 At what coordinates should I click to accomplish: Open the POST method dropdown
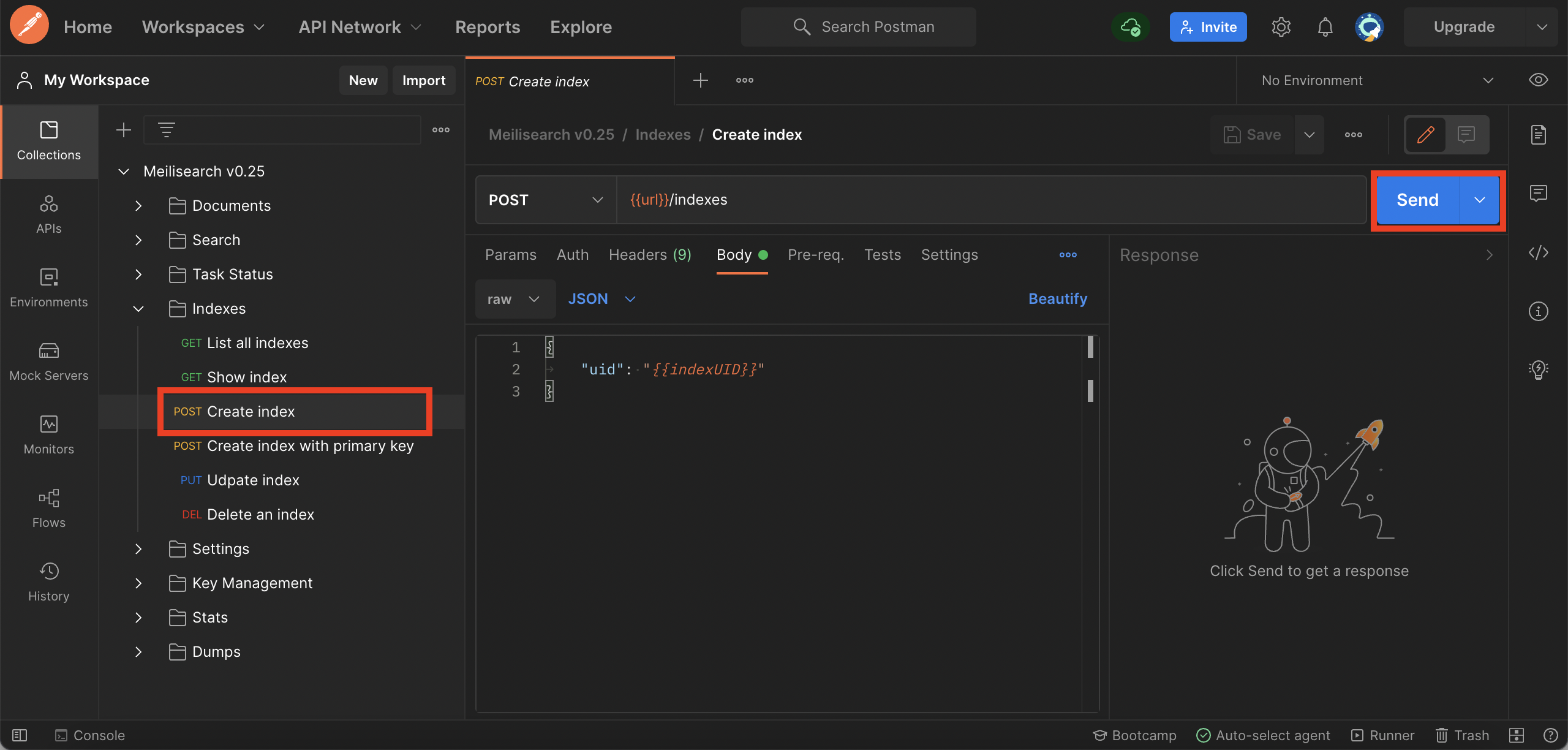[545, 200]
